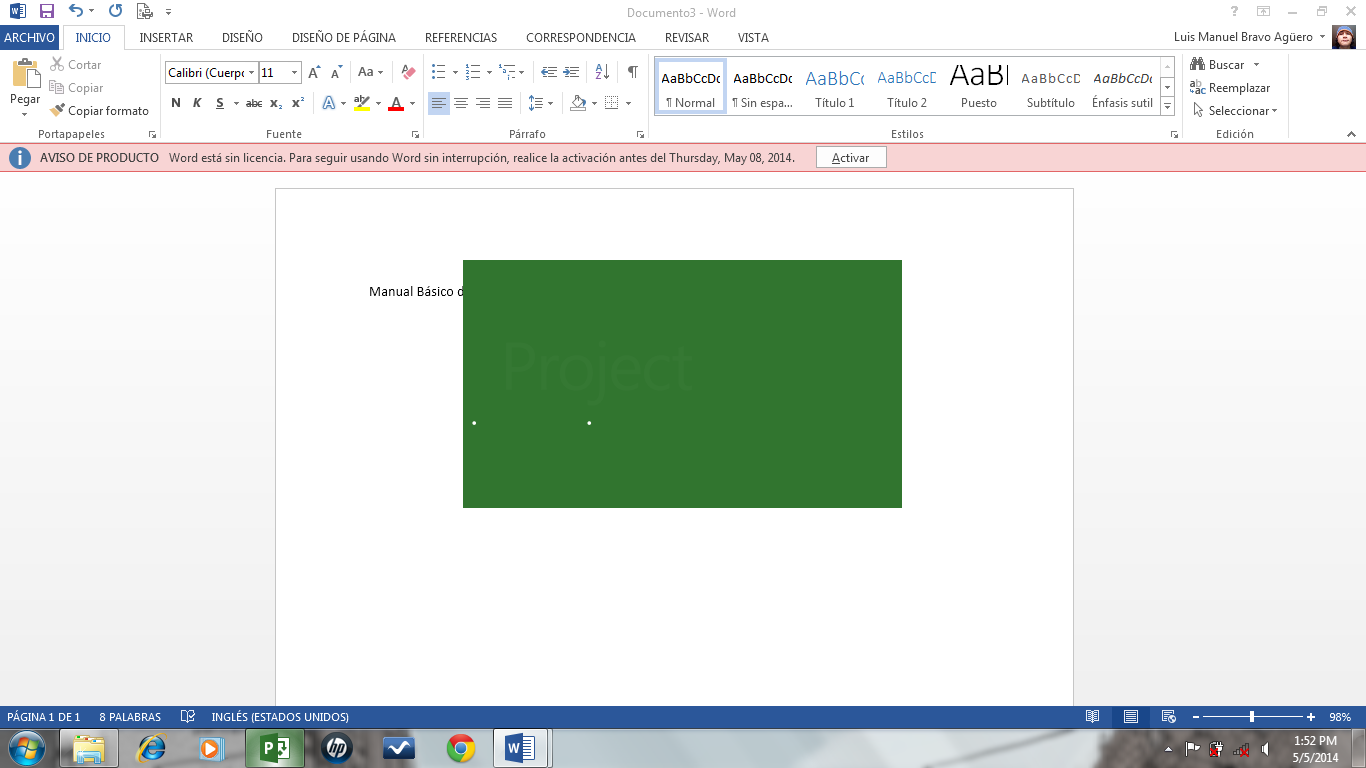Screen dimensions: 1366x768
Task: Click the zoom slider handle in status bar
Action: coord(1252,717)
